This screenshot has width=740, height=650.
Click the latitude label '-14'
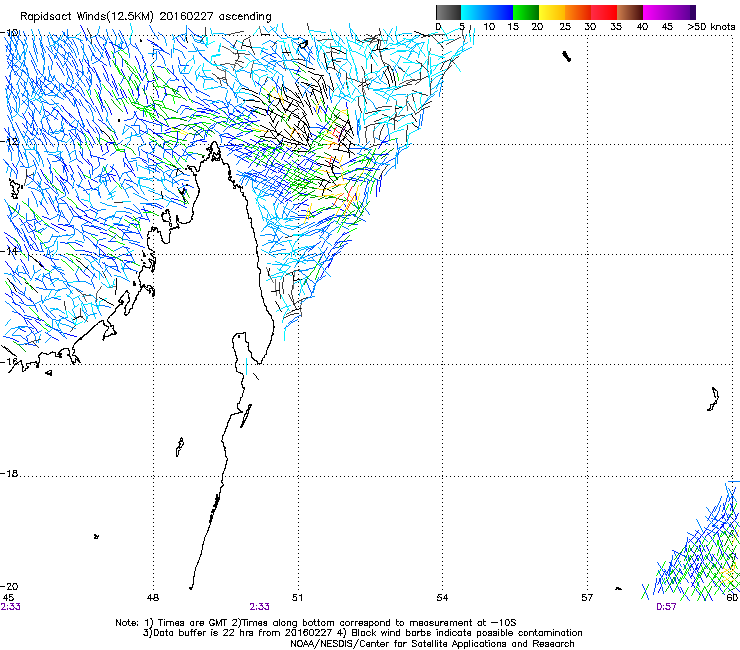10,251
